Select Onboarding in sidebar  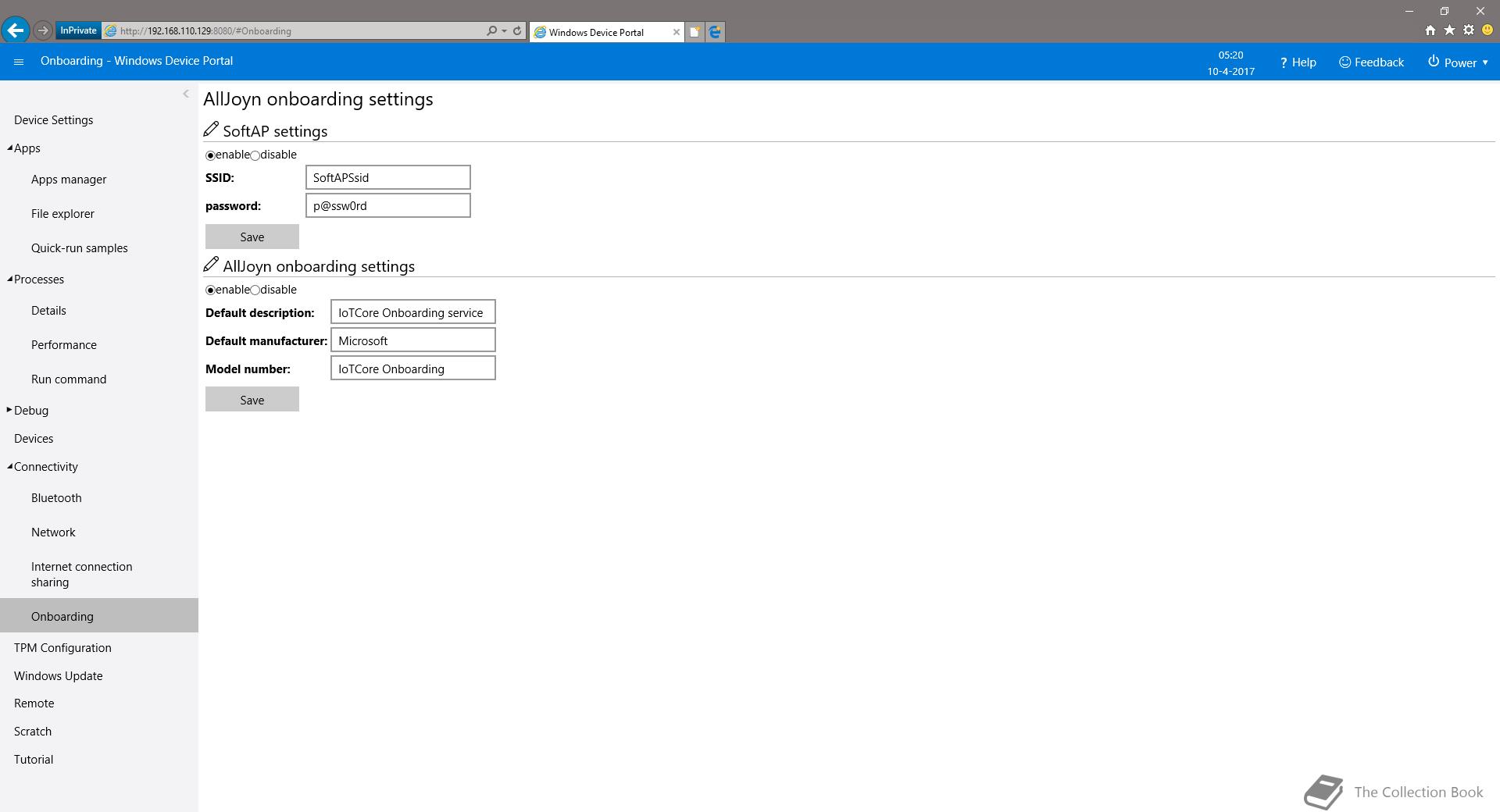(x=99, y=615)
